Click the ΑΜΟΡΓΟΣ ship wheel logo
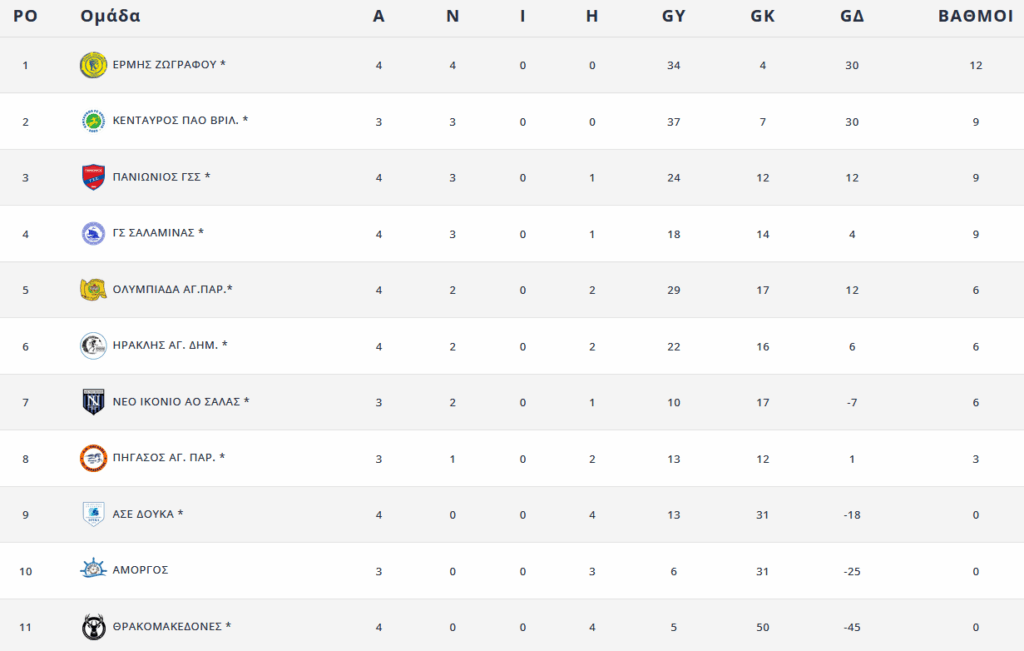The width and height of the screenshot is (1024, 651). [93, 570]
